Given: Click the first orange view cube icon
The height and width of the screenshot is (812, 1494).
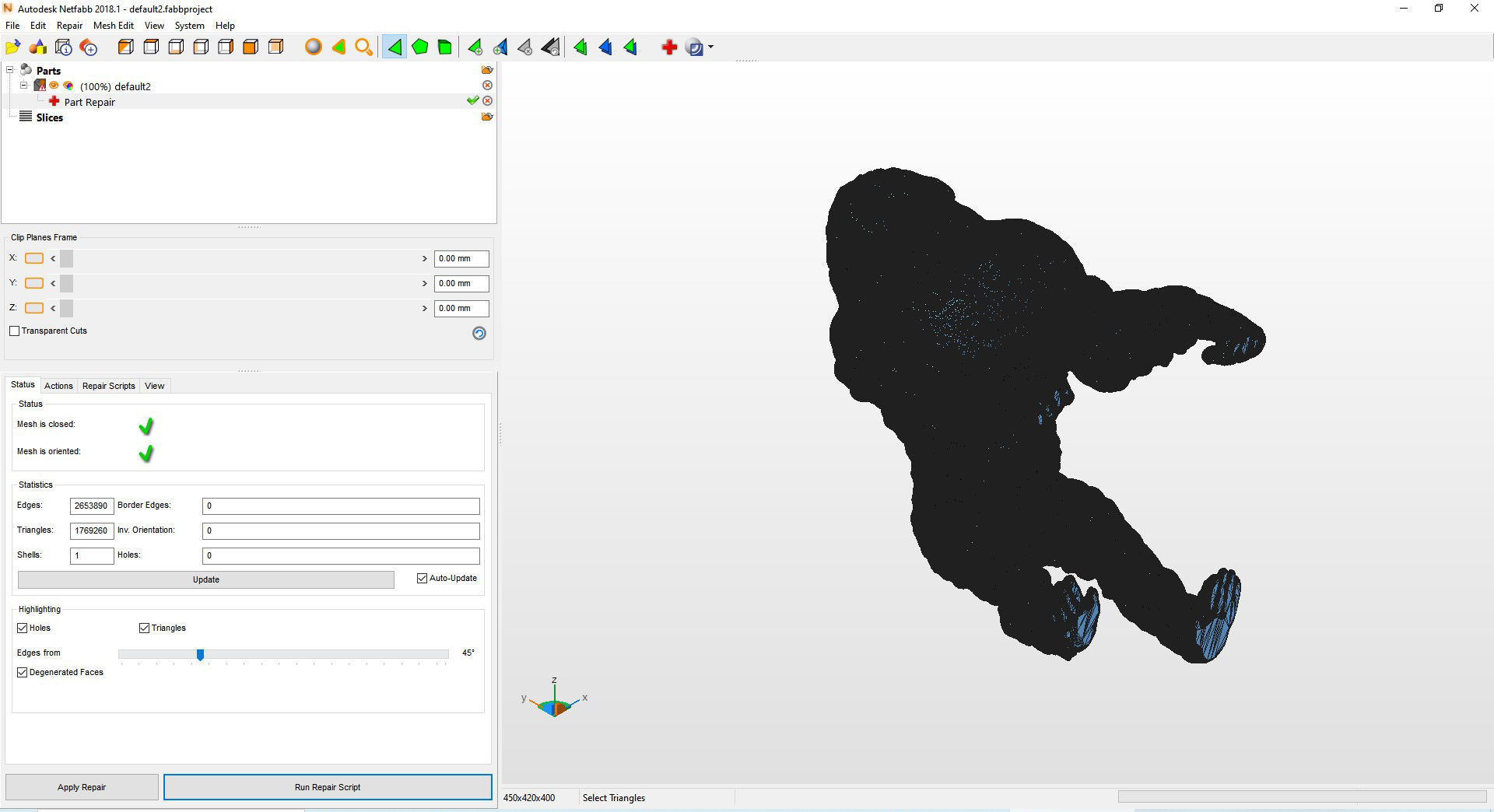Looking at the screenshot, I should click(x=126, y=47).
